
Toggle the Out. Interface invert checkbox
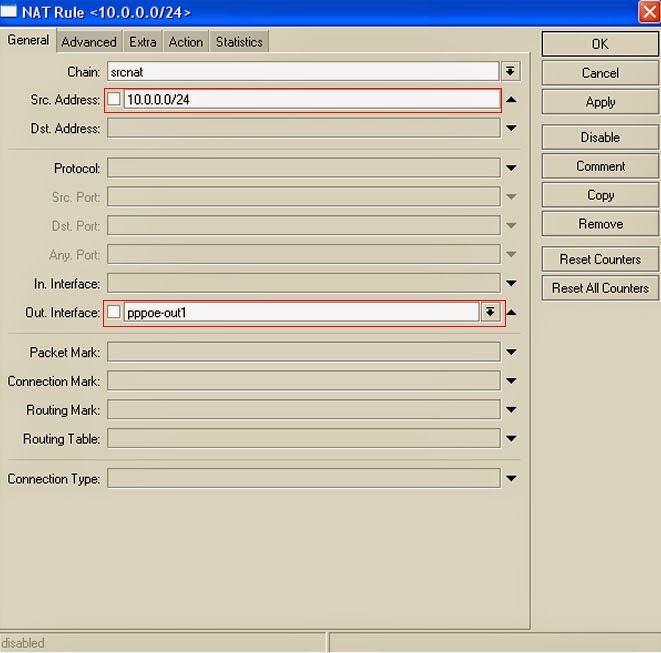(x=113, y=312)
